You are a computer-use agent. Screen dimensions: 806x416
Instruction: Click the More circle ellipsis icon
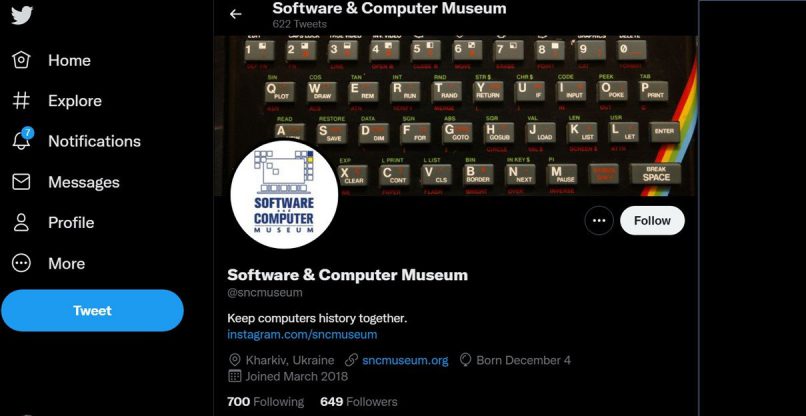tap(21, 263)
